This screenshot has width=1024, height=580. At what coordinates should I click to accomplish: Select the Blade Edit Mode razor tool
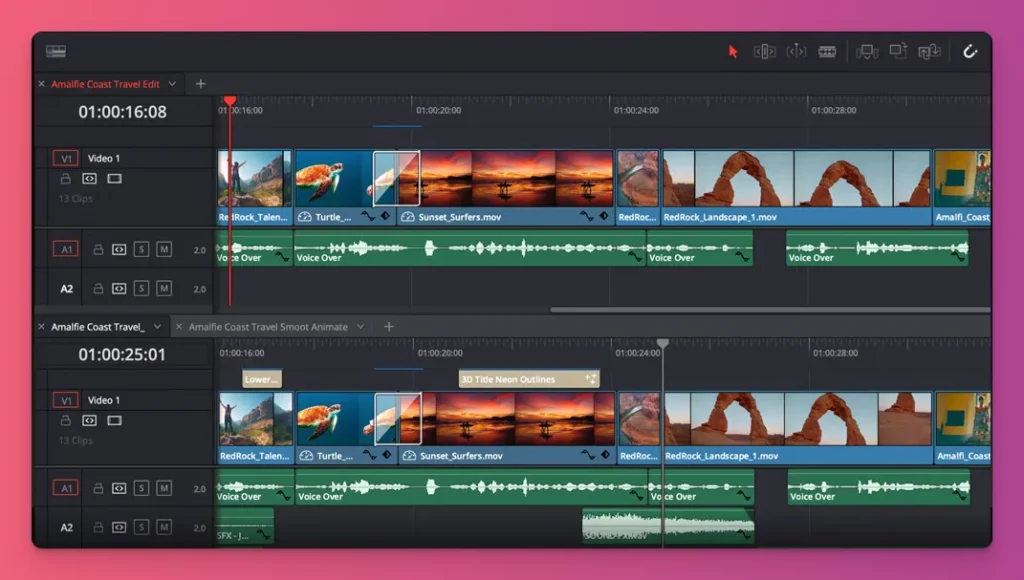[x=827, y=50]
